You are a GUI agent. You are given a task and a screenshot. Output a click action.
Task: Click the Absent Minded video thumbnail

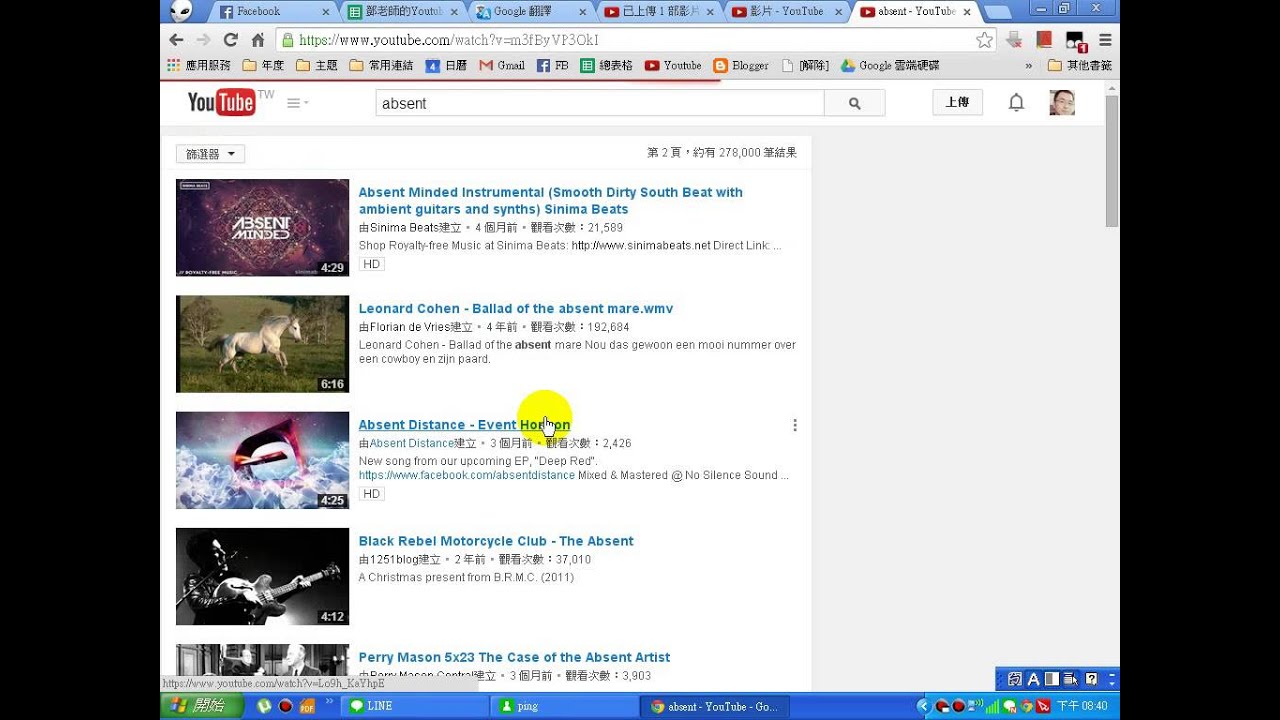tap(262, 227)
